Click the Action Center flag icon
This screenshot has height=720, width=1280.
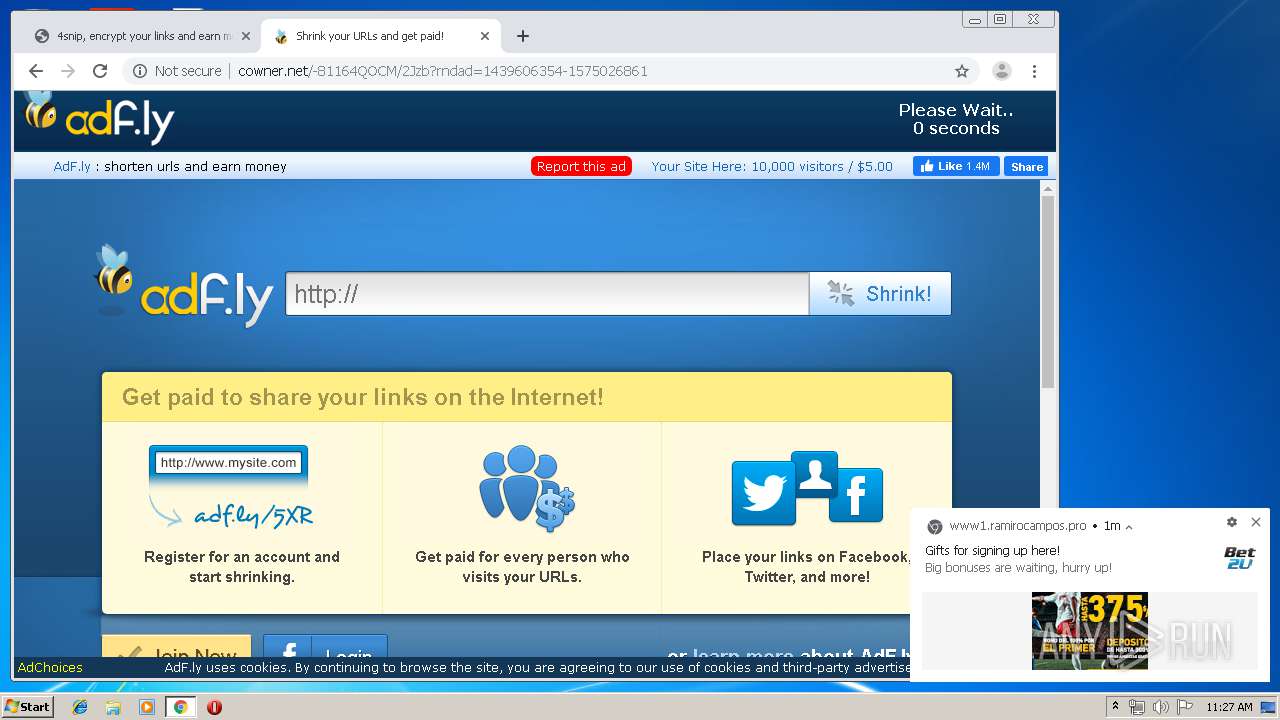1185,707
